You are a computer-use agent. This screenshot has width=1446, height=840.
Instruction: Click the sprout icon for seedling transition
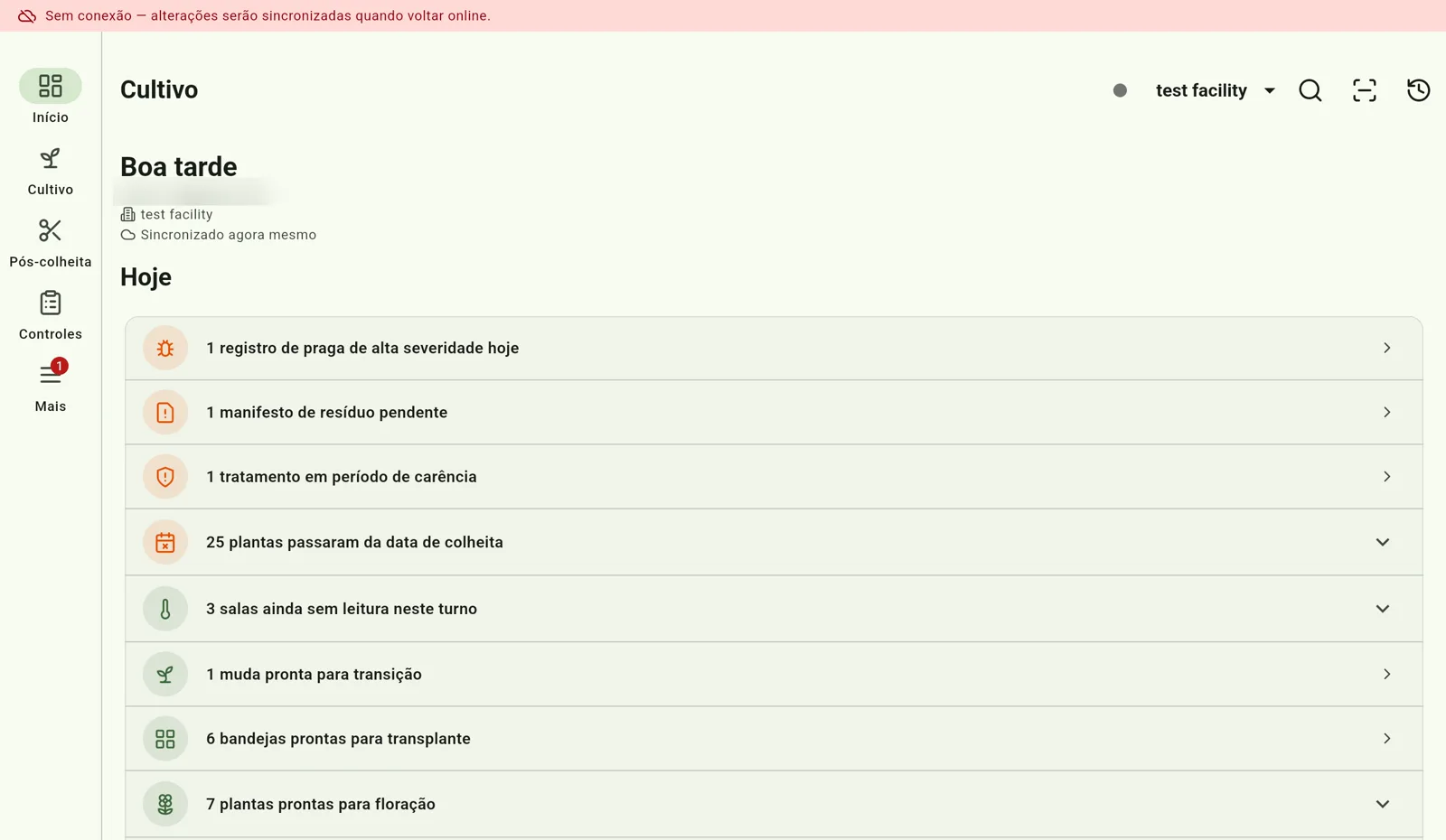pos(165,675)
